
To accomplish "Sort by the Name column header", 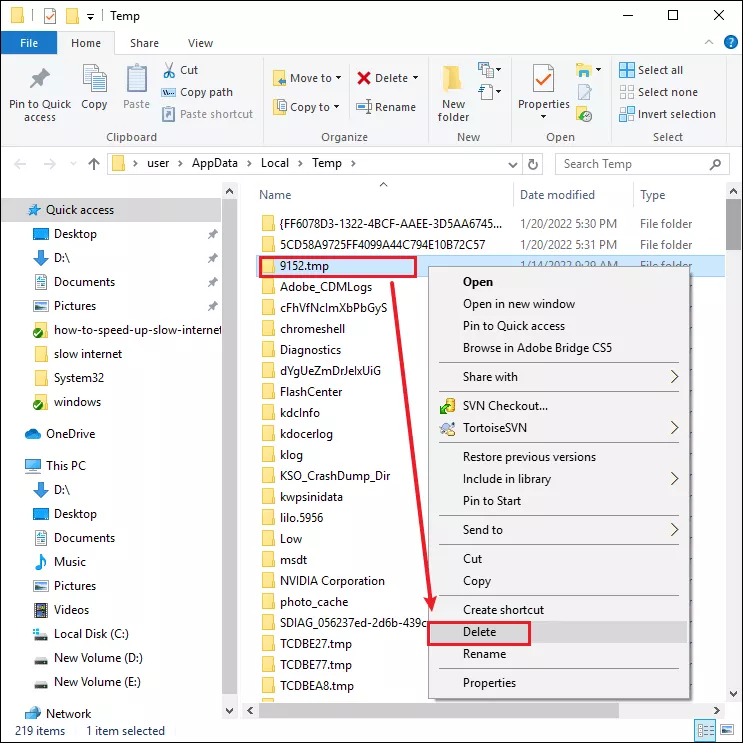I will pyautogui.click(x=275, y=195).
